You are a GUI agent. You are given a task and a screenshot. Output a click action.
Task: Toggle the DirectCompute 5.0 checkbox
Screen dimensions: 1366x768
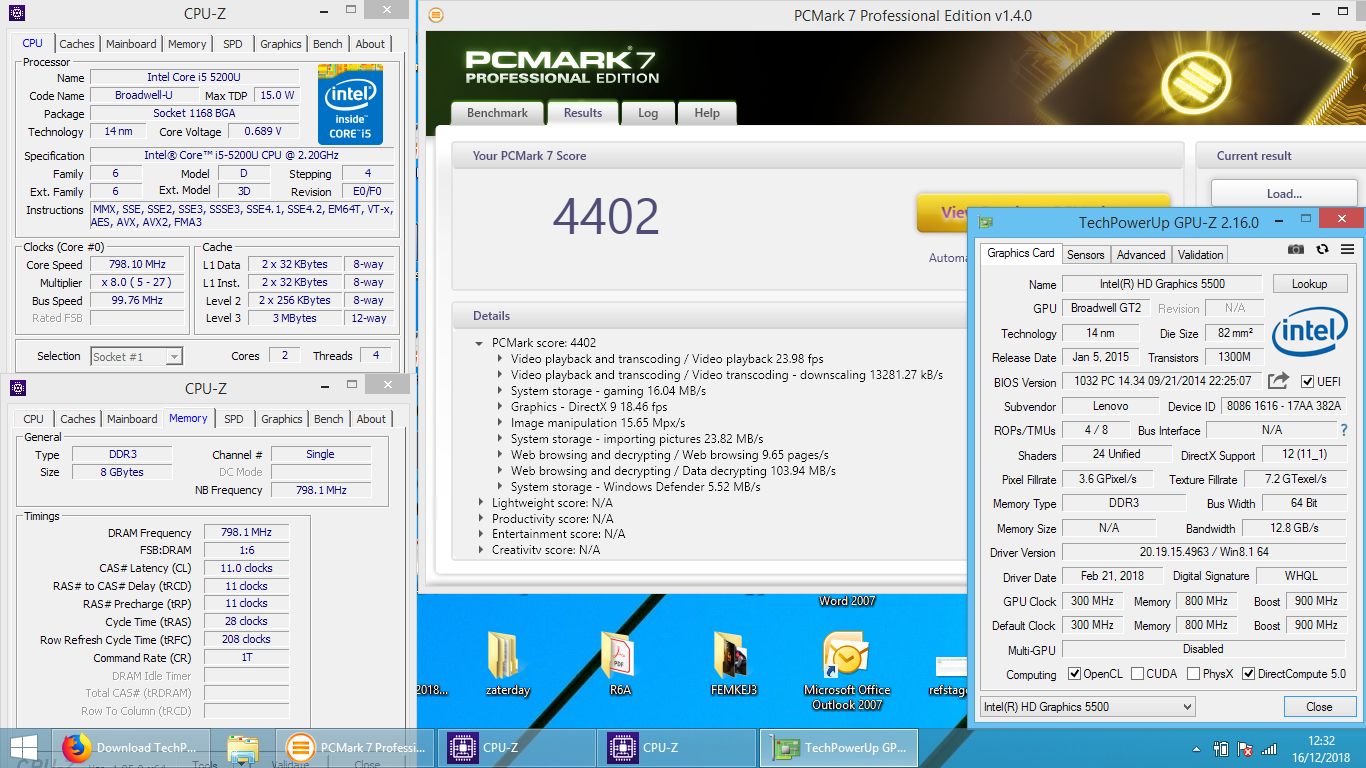click(1248, 674)
